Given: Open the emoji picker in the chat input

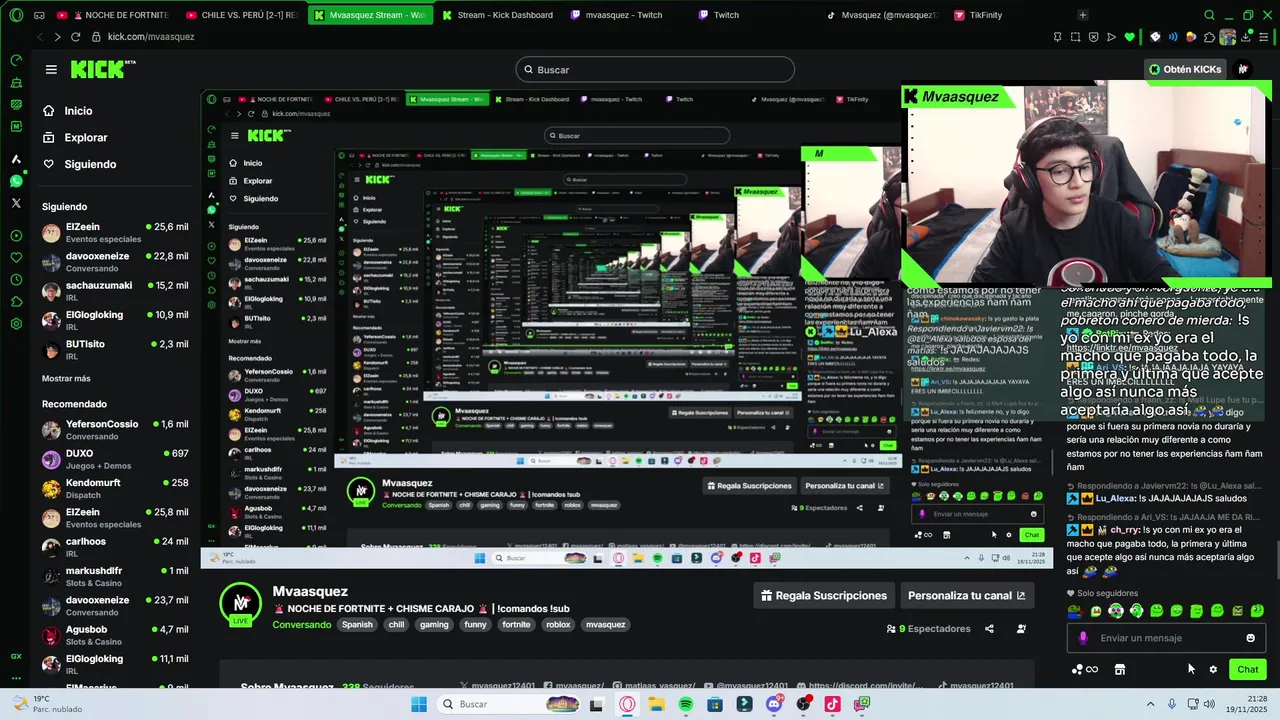Looking at the screenshot, I should pos(1250,638).
